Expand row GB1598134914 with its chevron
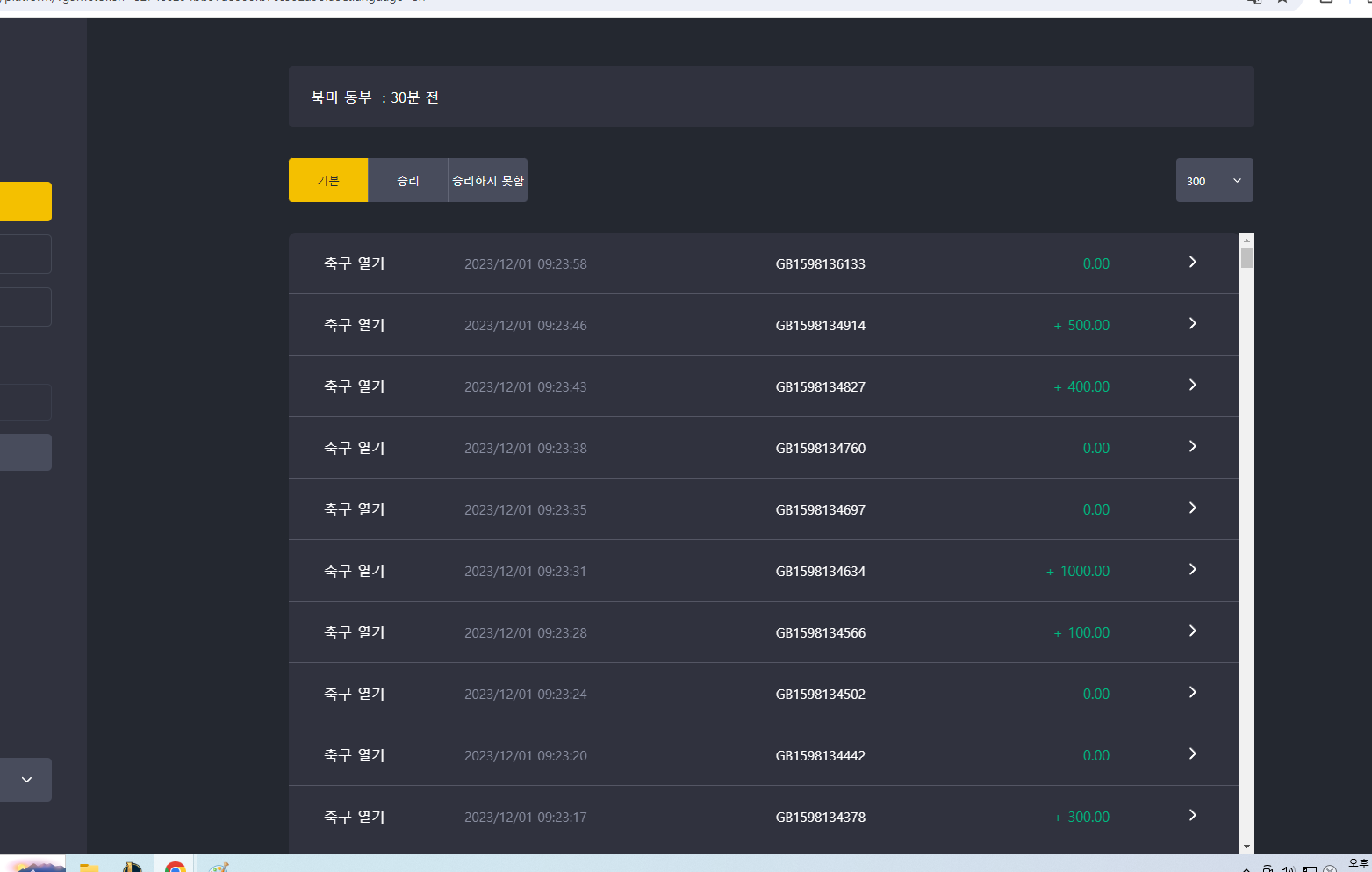 pyautogui.click(x=1193, y=323)
